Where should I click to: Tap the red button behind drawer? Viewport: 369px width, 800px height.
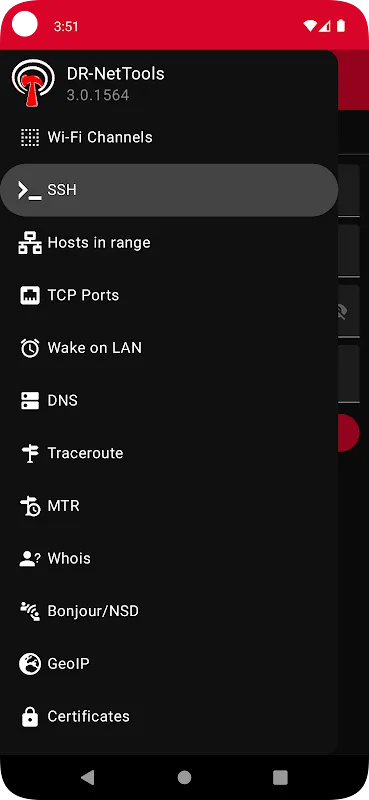pyautogui.click(x=349, y=433)
